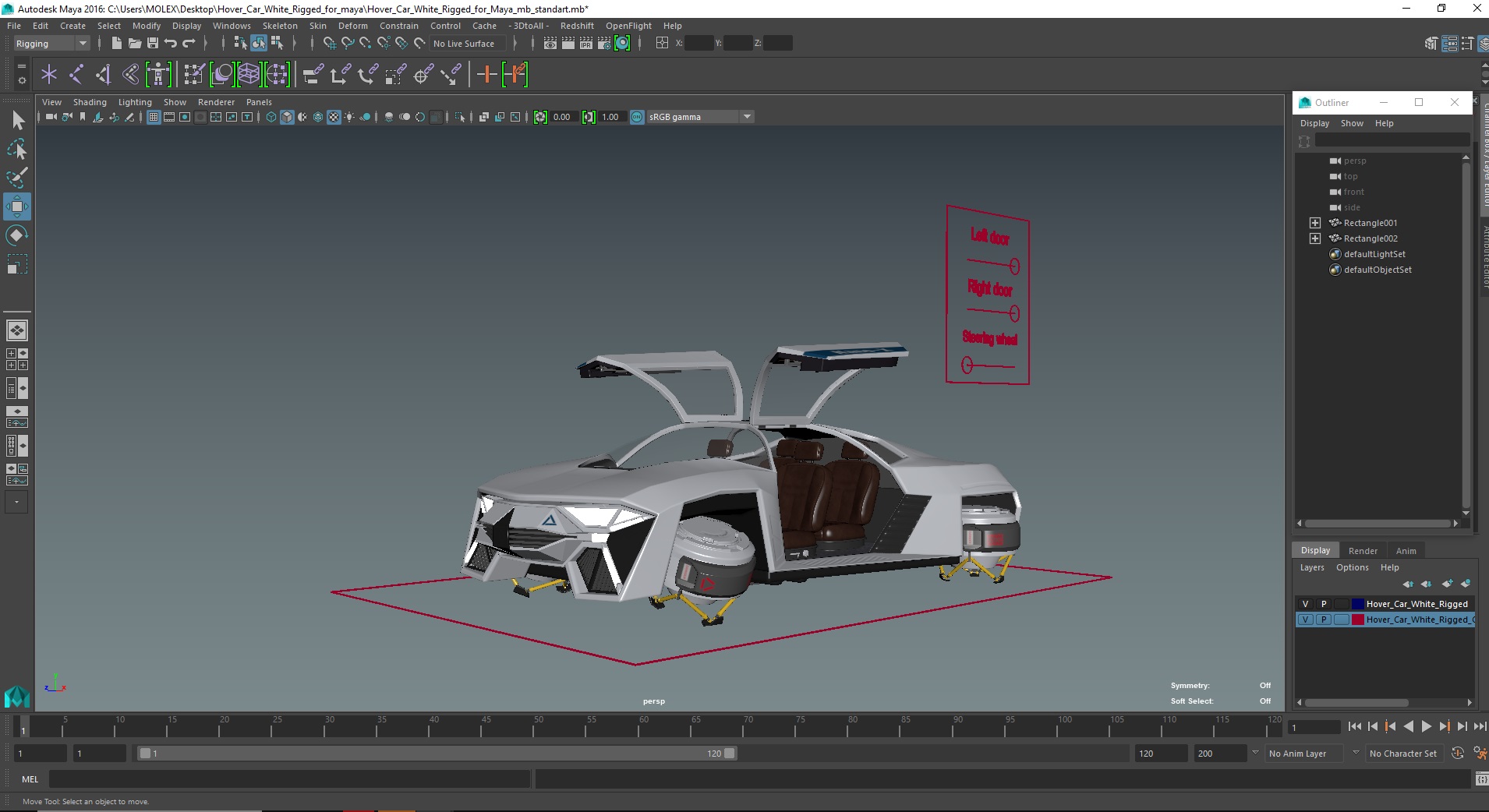This screenshot has height=812, width=1489.
Task: Expand Rectangle001 in the Outliner
Action: coord(1315,223)
